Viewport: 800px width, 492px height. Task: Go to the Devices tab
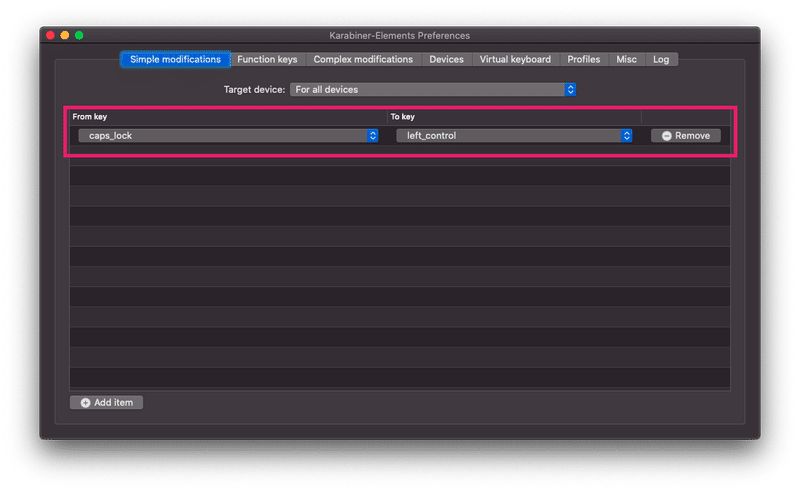(x=446, y=59)
